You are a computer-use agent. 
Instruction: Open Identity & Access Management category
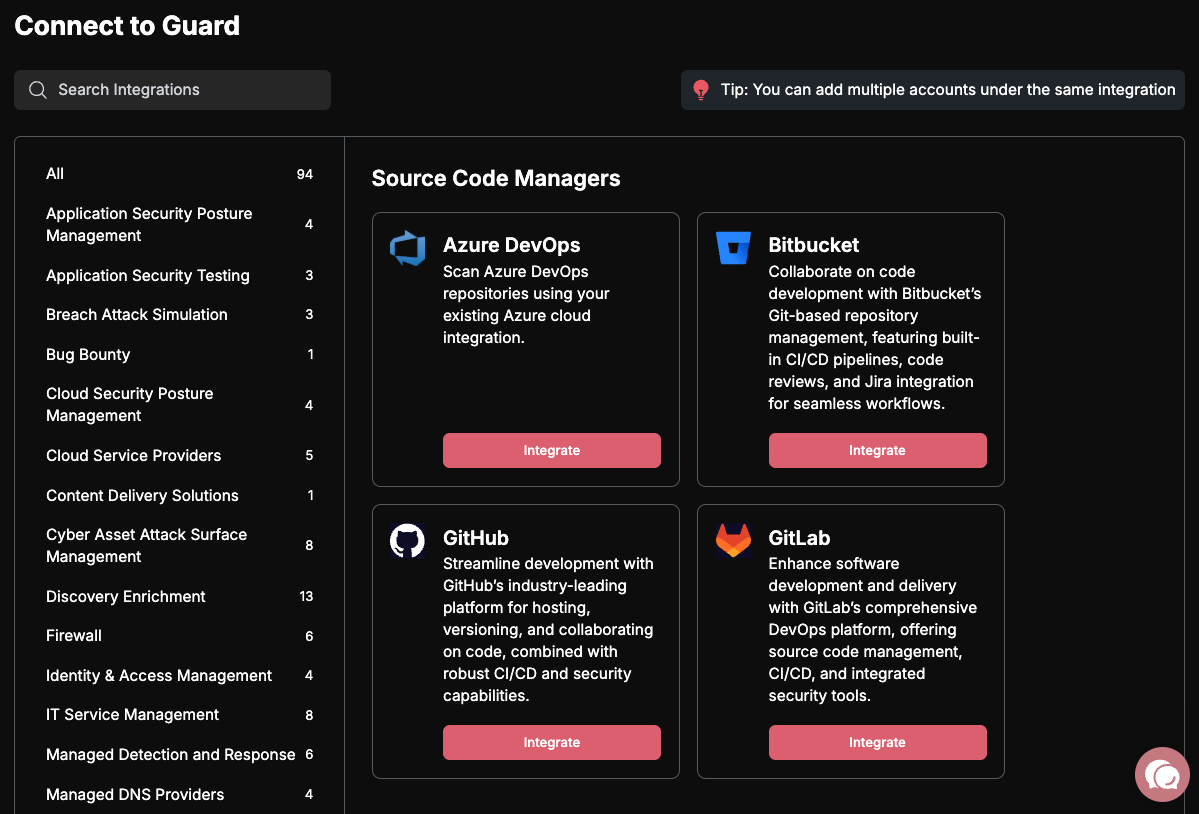pyautogui.click(x=179, y=676)
